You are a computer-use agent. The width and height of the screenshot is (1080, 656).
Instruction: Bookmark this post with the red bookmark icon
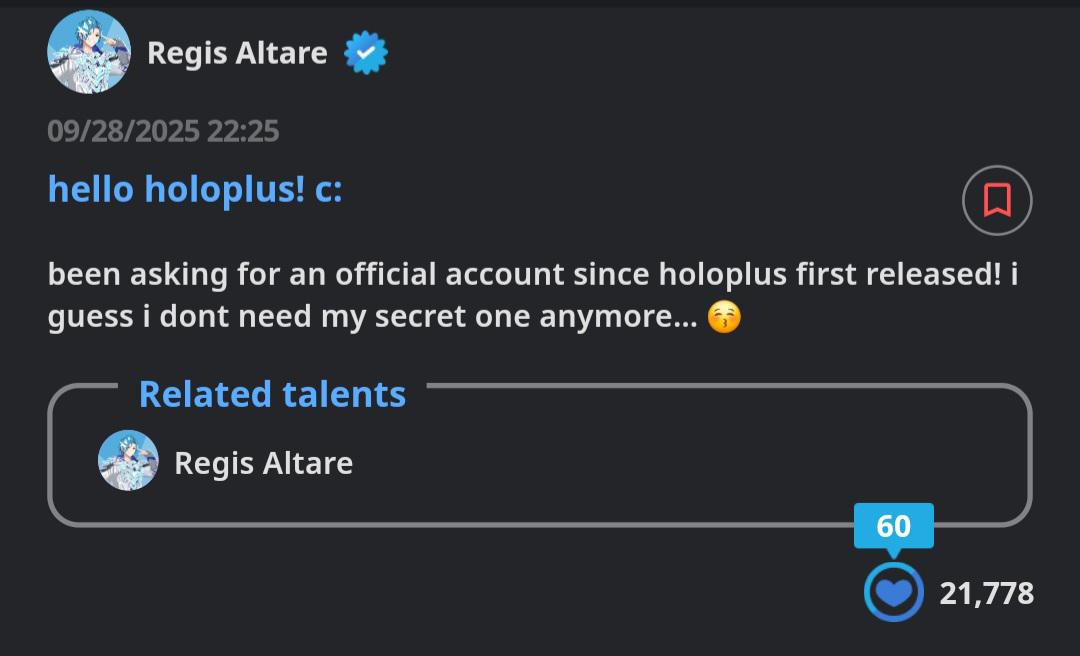[997, 201]
